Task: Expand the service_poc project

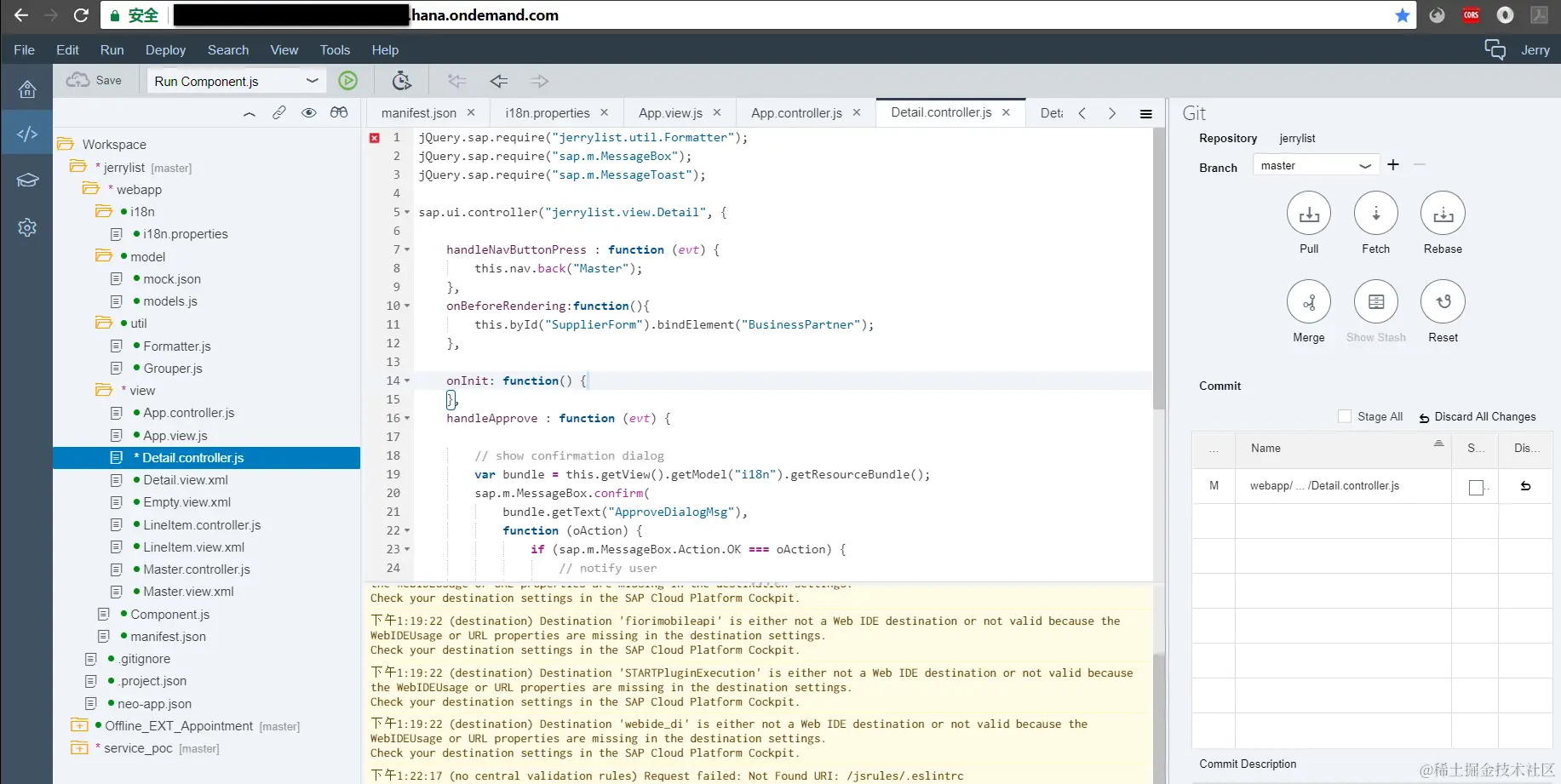Action: coord(79,748)
